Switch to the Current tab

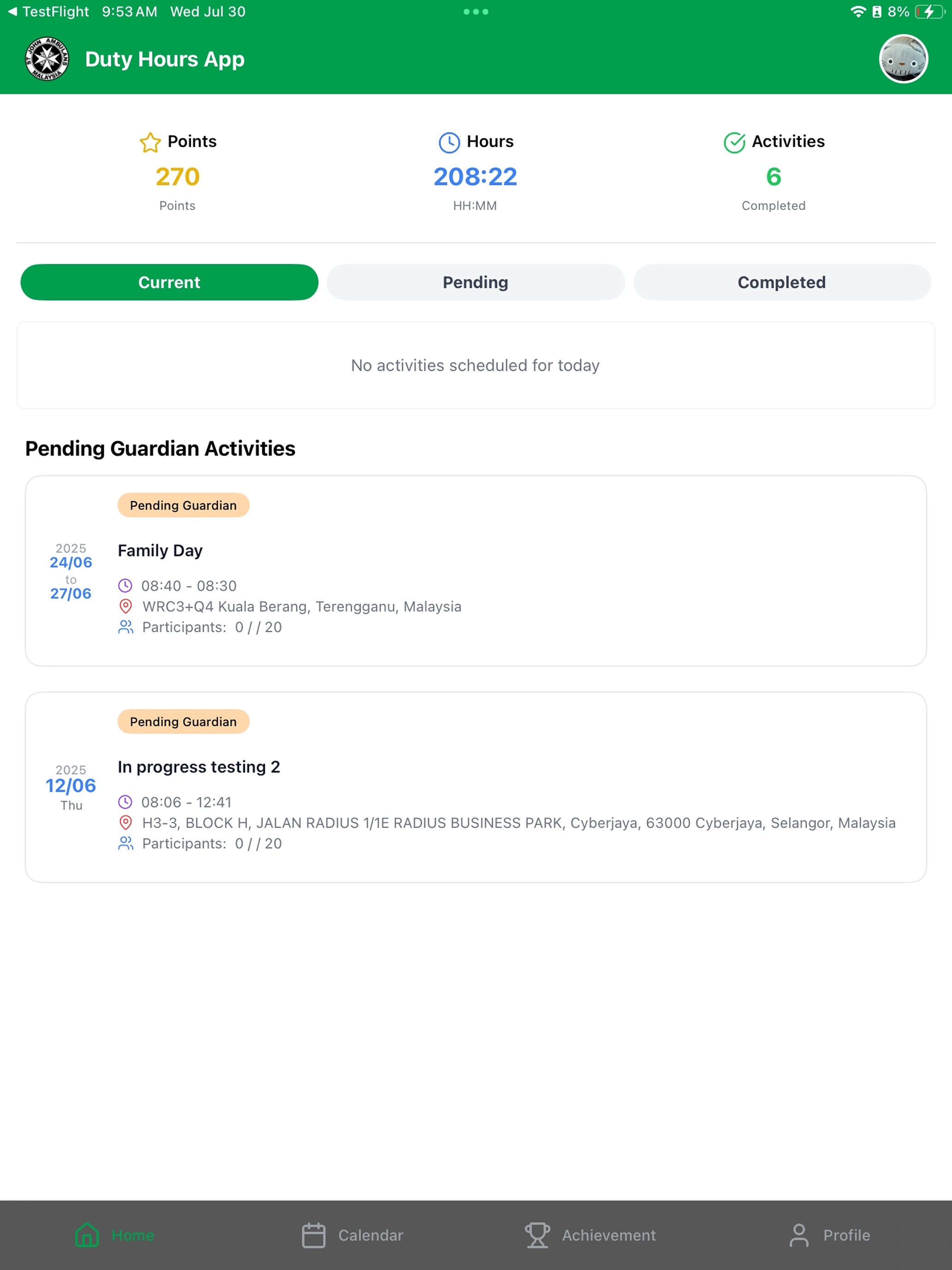point(169,282)
